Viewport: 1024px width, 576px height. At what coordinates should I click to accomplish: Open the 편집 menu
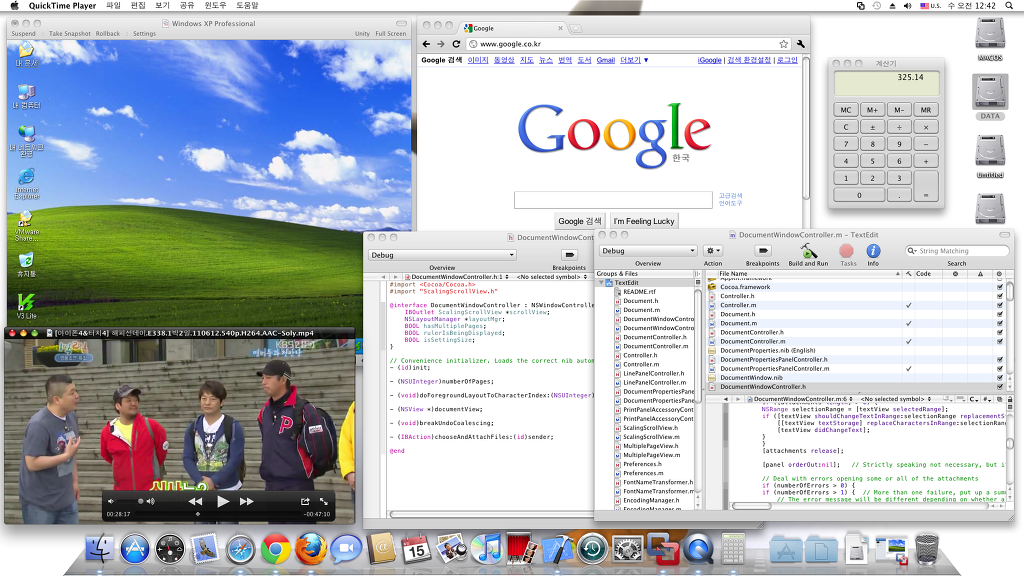coord(138,5)
